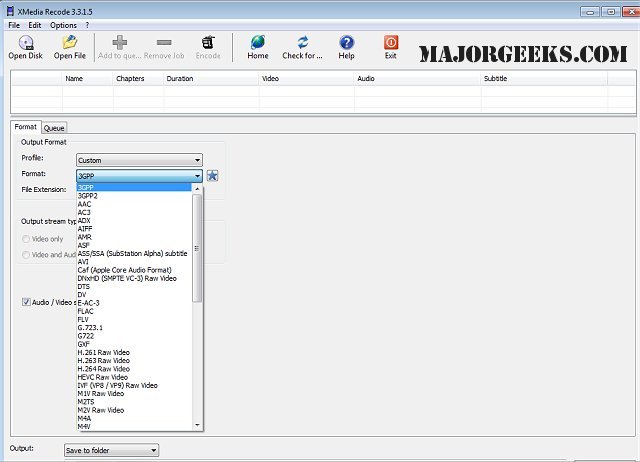Select G722 in the format list
Viewport: 640px width, 462px height.
pos(134,336)
